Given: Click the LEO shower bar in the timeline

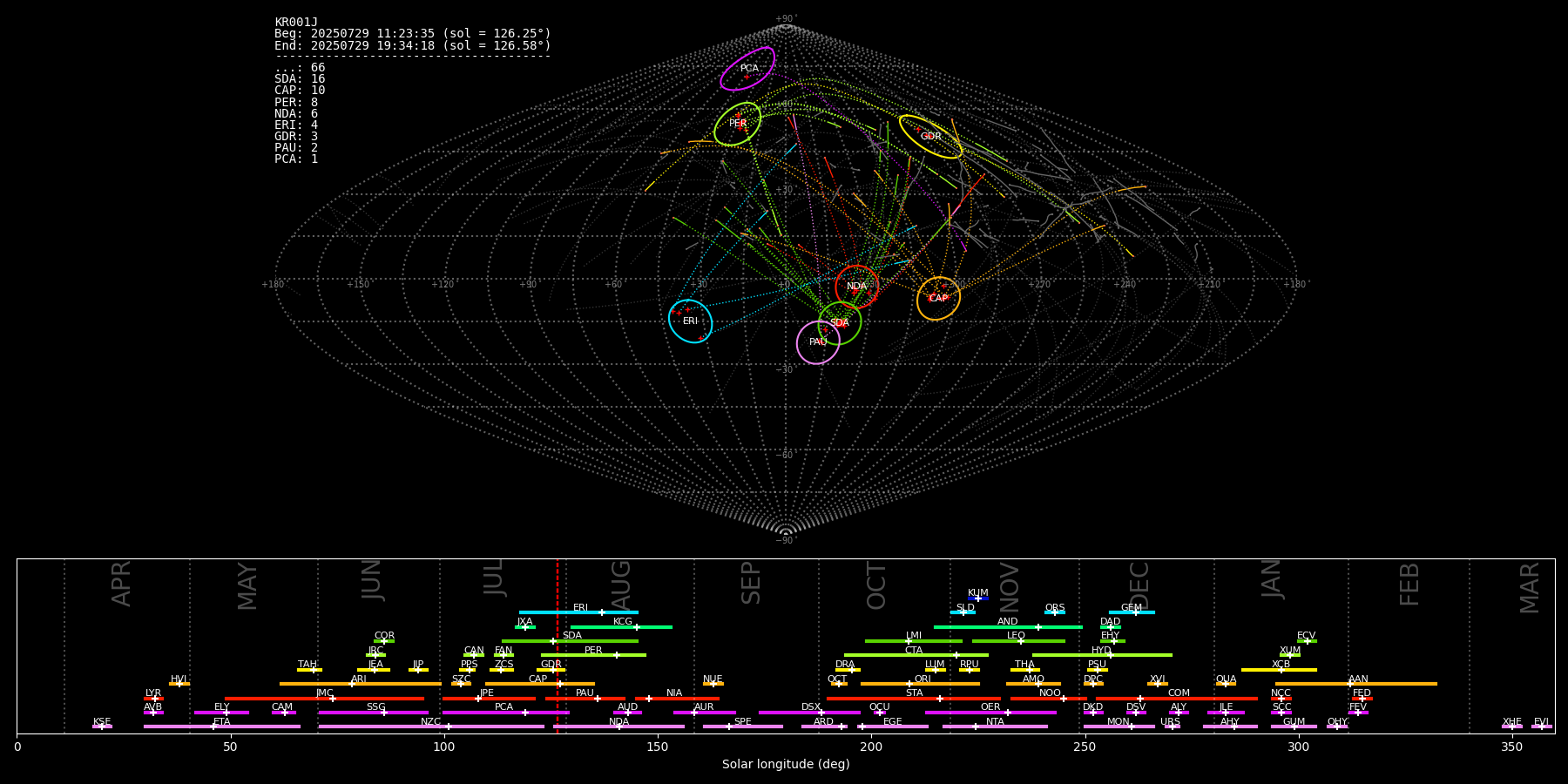Looking at the screenshot, I should click(1018, 641).
